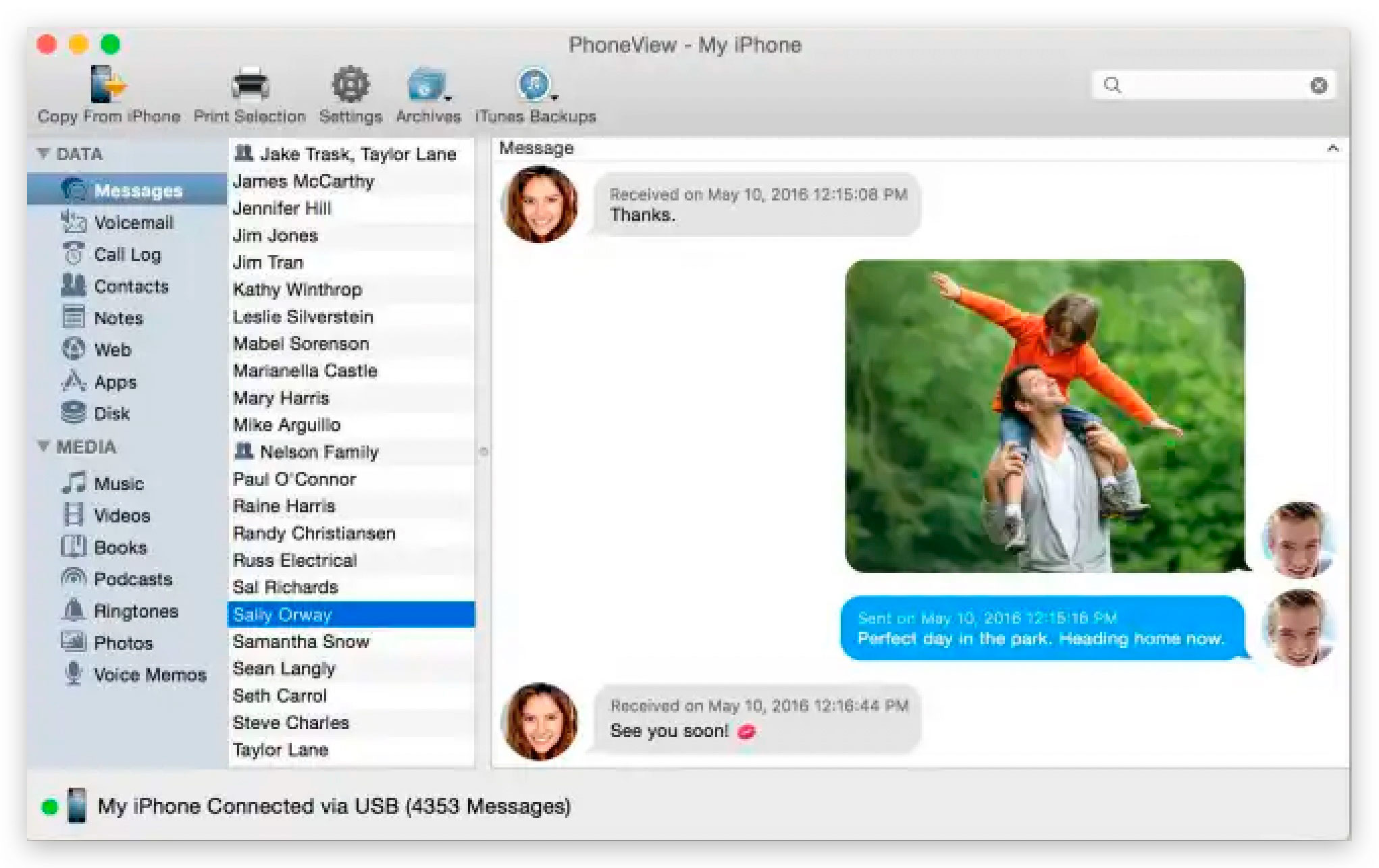
Task: Select Paul O'Connor conversation
Action: pos(351,479)
